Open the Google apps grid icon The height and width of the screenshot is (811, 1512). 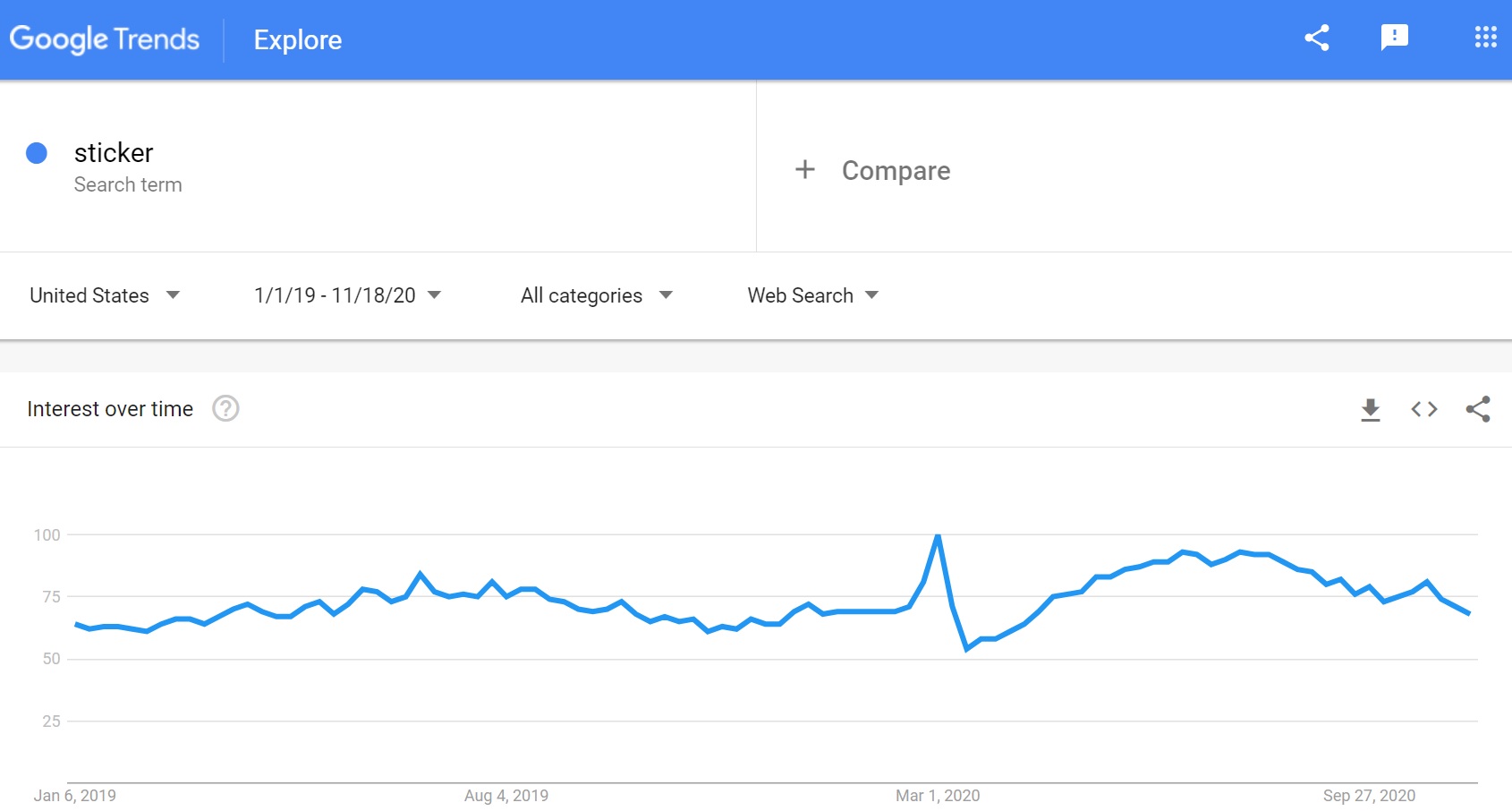pyautogui.click(x=1485, y=38)
